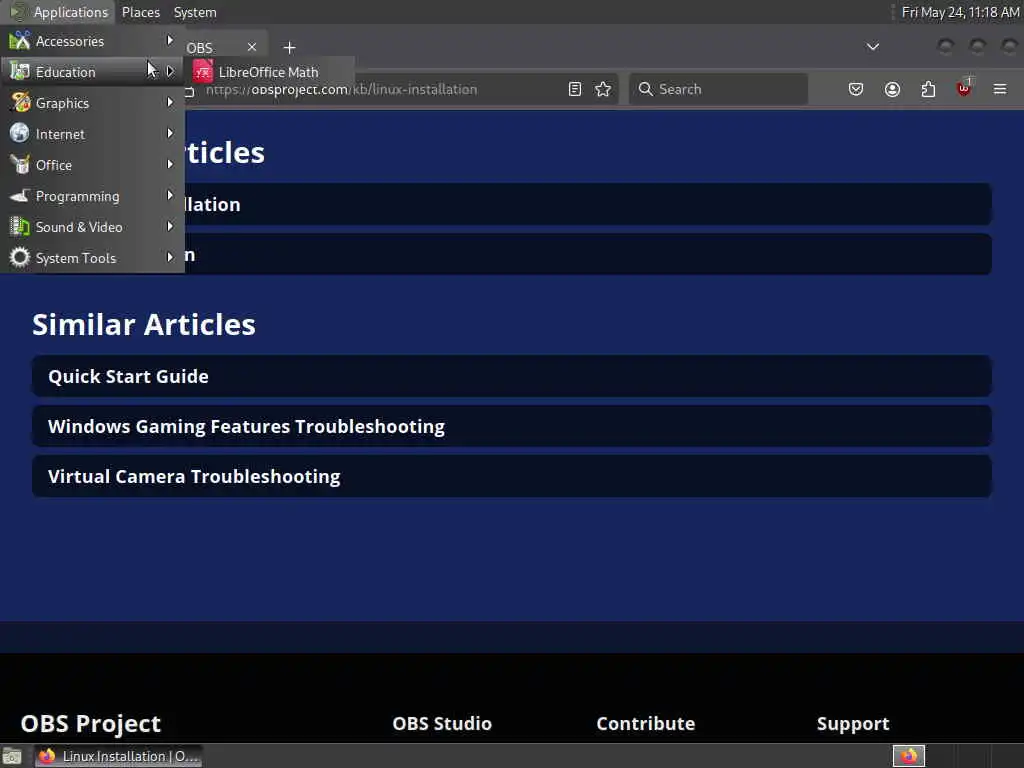Click the Firefox Search field

pos(718,89)
